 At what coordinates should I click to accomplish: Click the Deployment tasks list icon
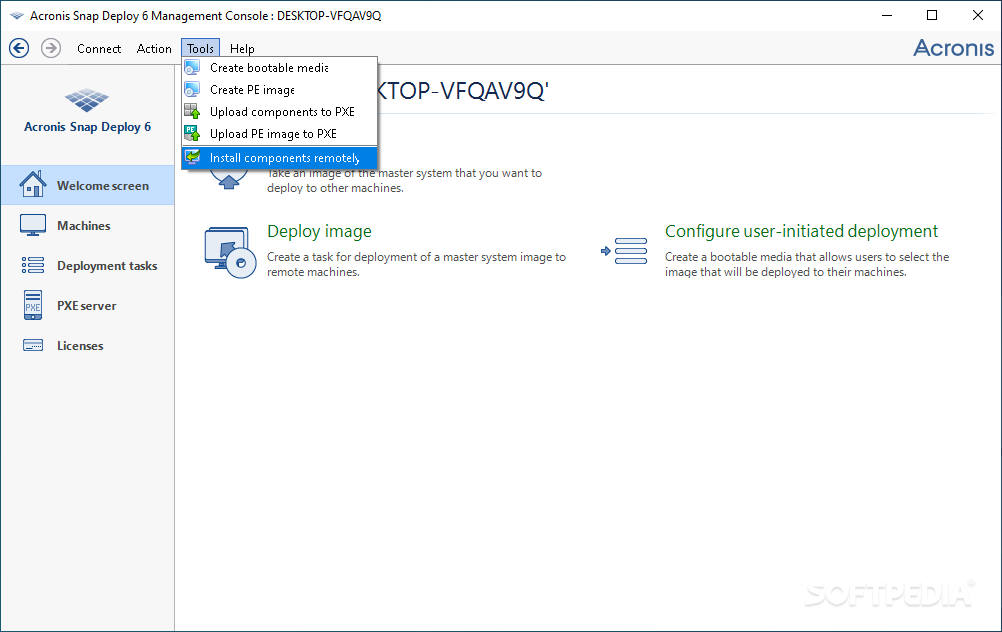33,265
